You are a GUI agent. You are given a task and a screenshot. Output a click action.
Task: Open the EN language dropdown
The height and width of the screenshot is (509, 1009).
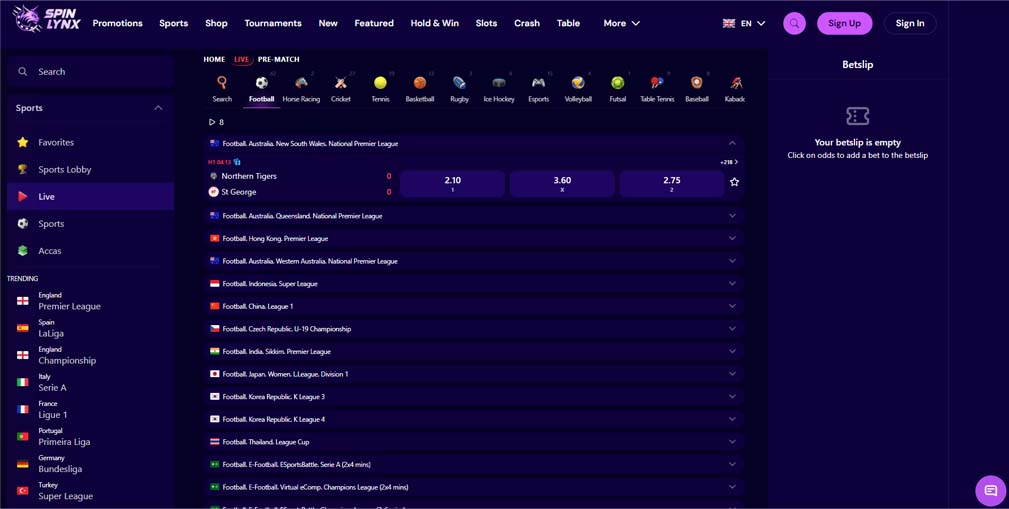pyautogui.click(x=744, y=23)
